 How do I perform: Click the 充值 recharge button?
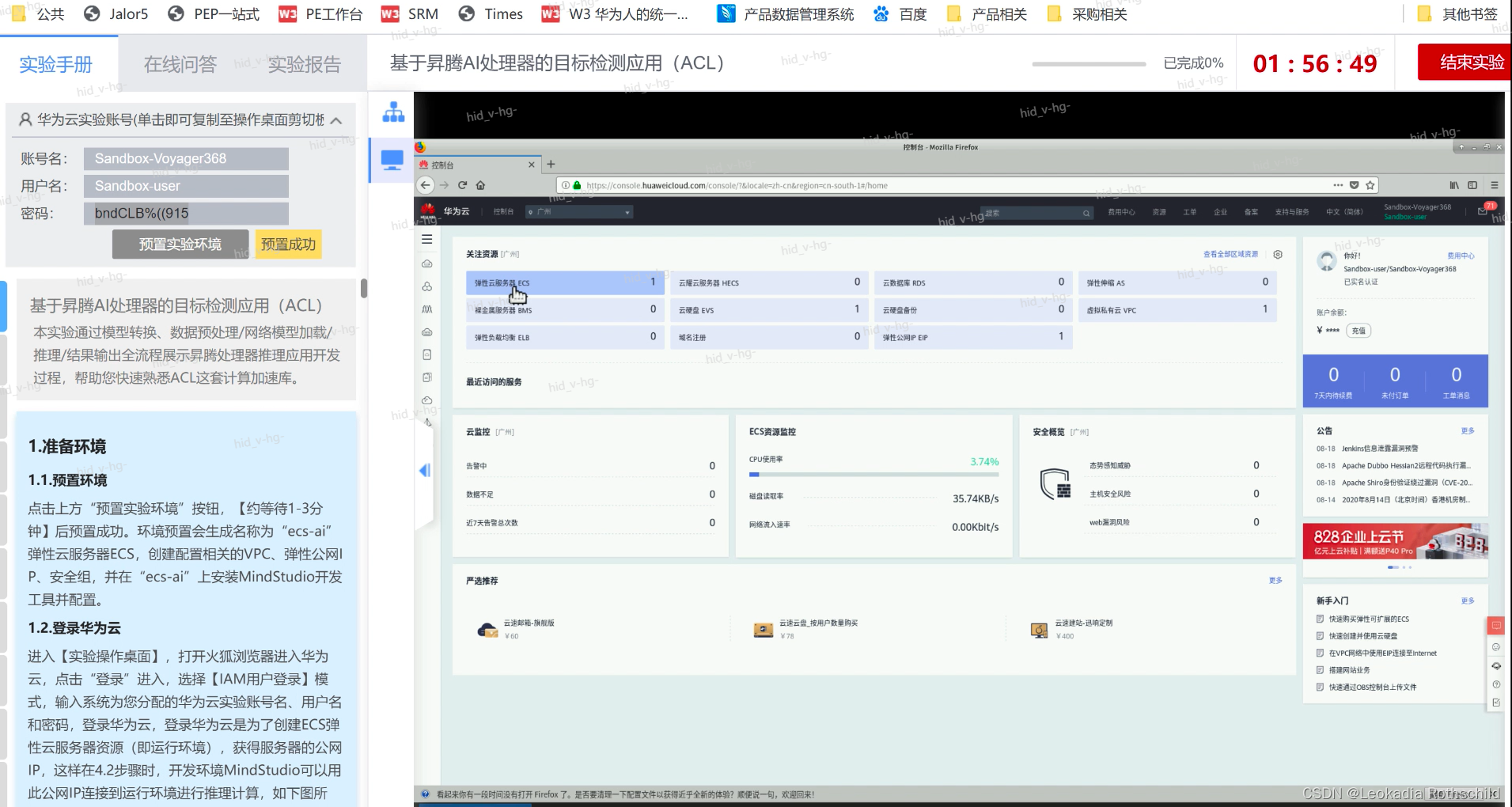pyautogui.click(x=1359, y=331)
